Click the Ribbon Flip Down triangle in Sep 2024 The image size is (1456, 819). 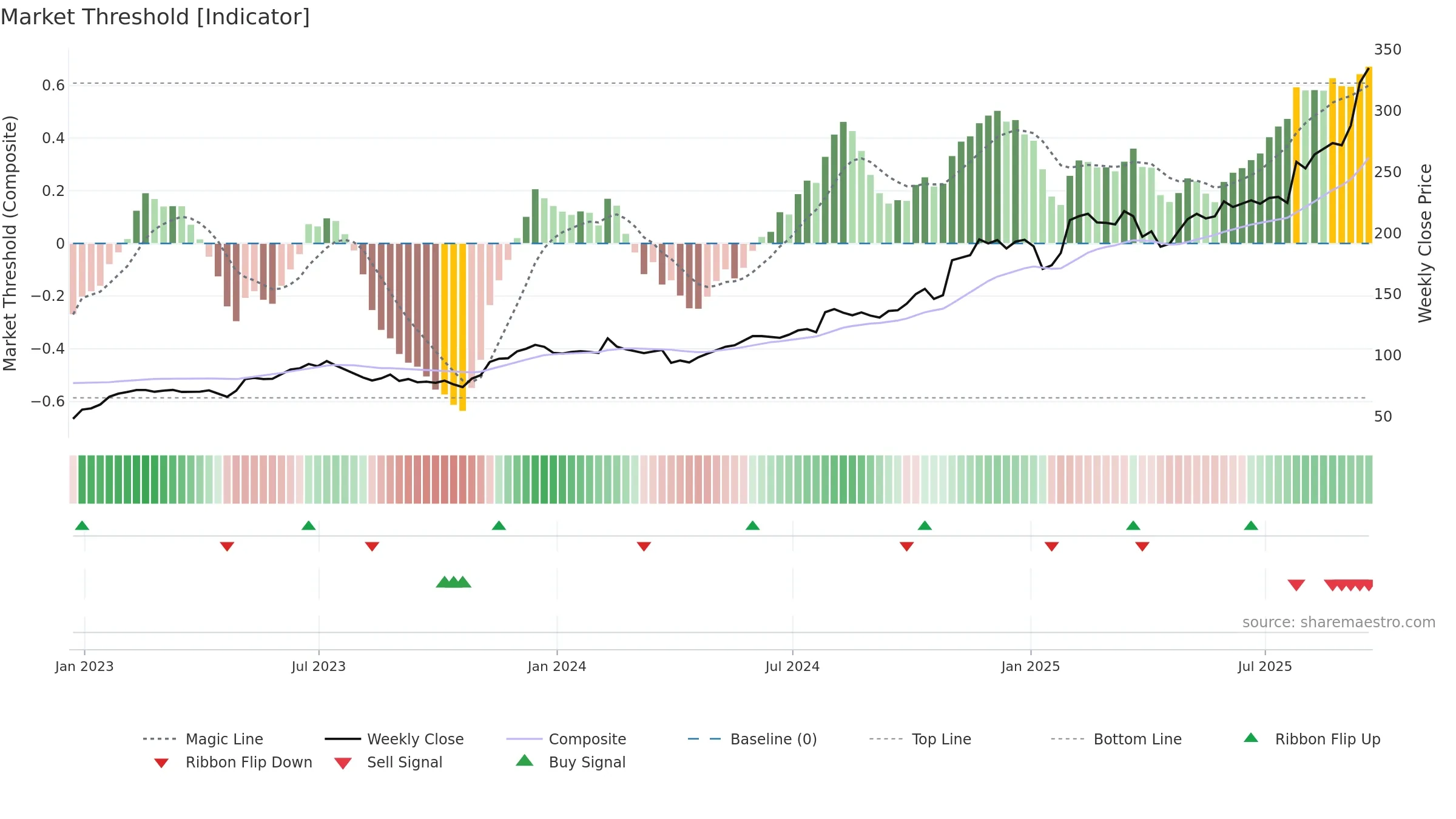point(906,547)
